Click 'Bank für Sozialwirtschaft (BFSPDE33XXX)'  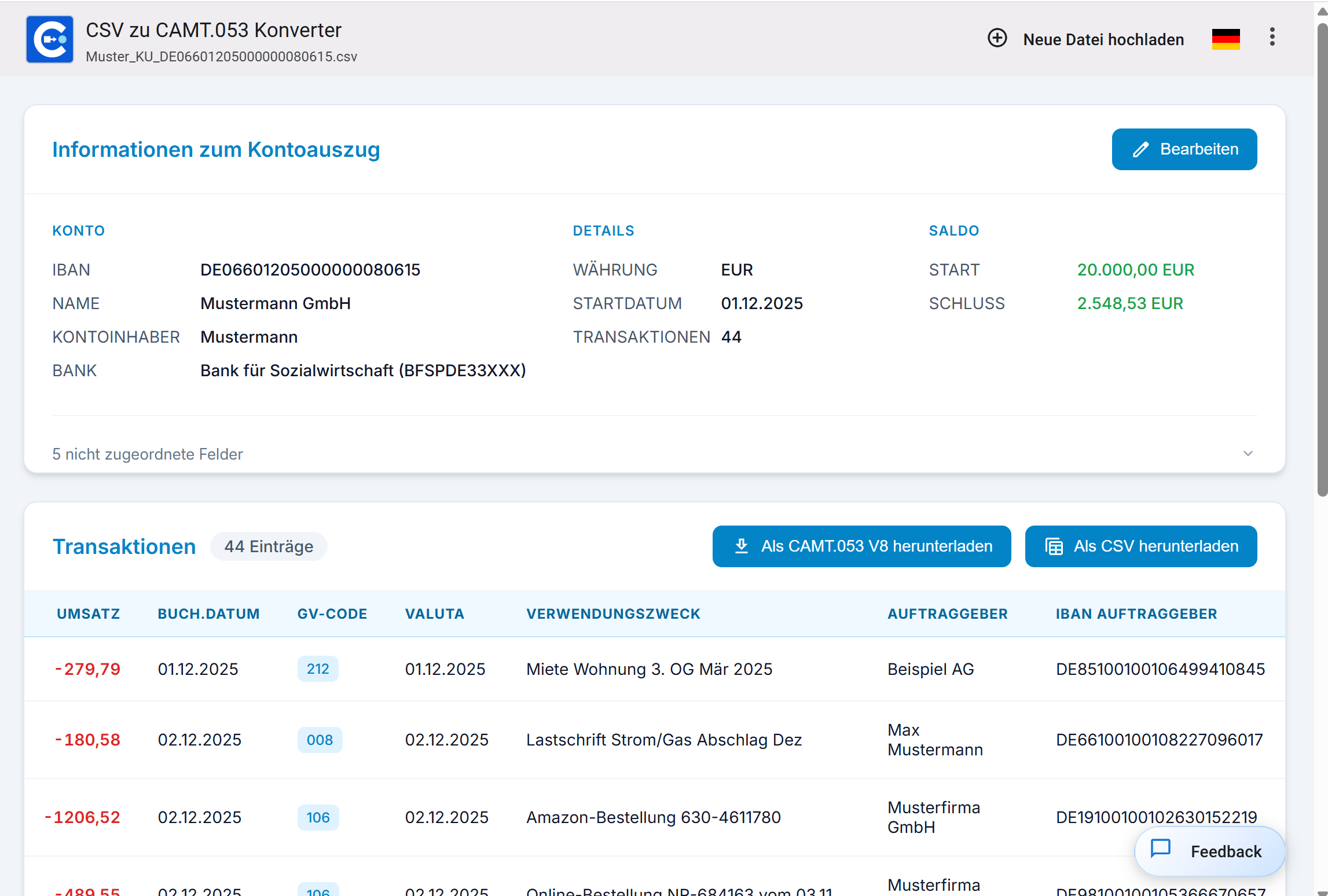tap(363, 371)
